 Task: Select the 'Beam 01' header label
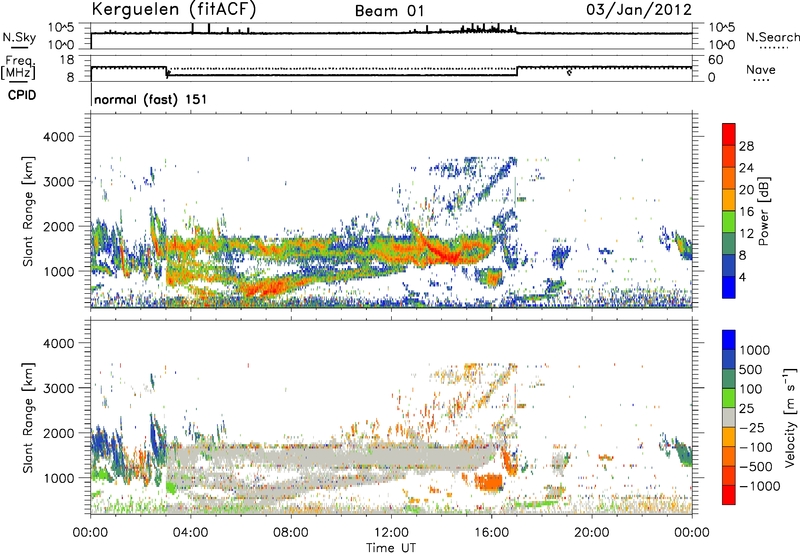click(x=389, y=11)
